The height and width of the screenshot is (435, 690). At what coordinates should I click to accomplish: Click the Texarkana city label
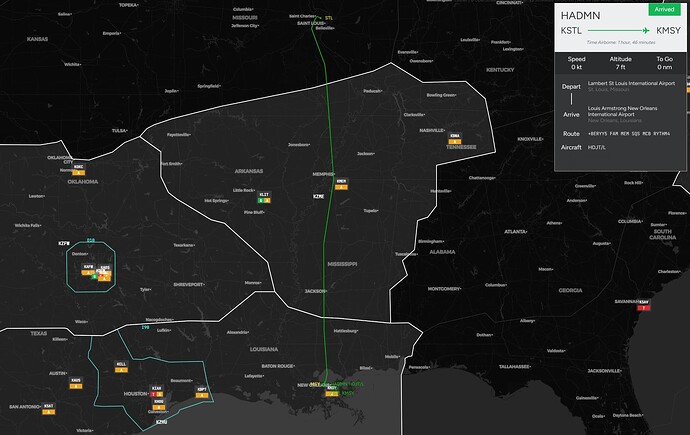pos(184,245)
